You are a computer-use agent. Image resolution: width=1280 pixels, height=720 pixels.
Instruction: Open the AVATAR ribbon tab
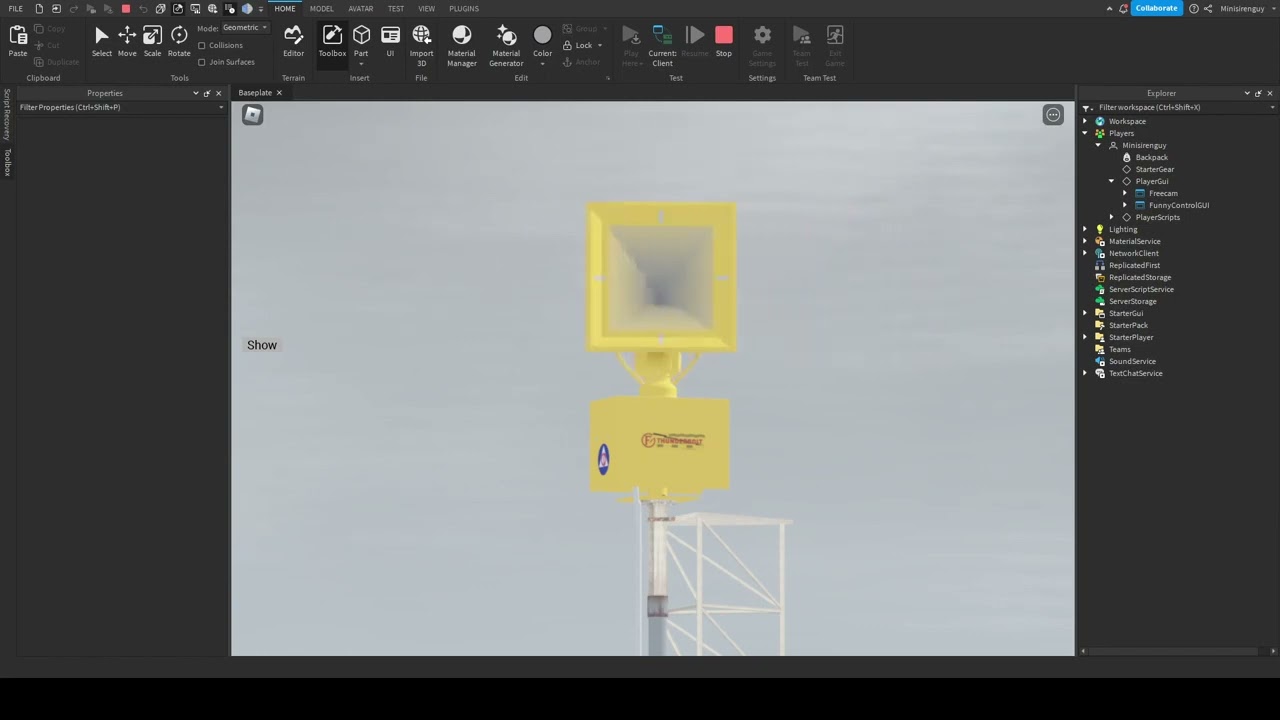click(x=360, y=8)
